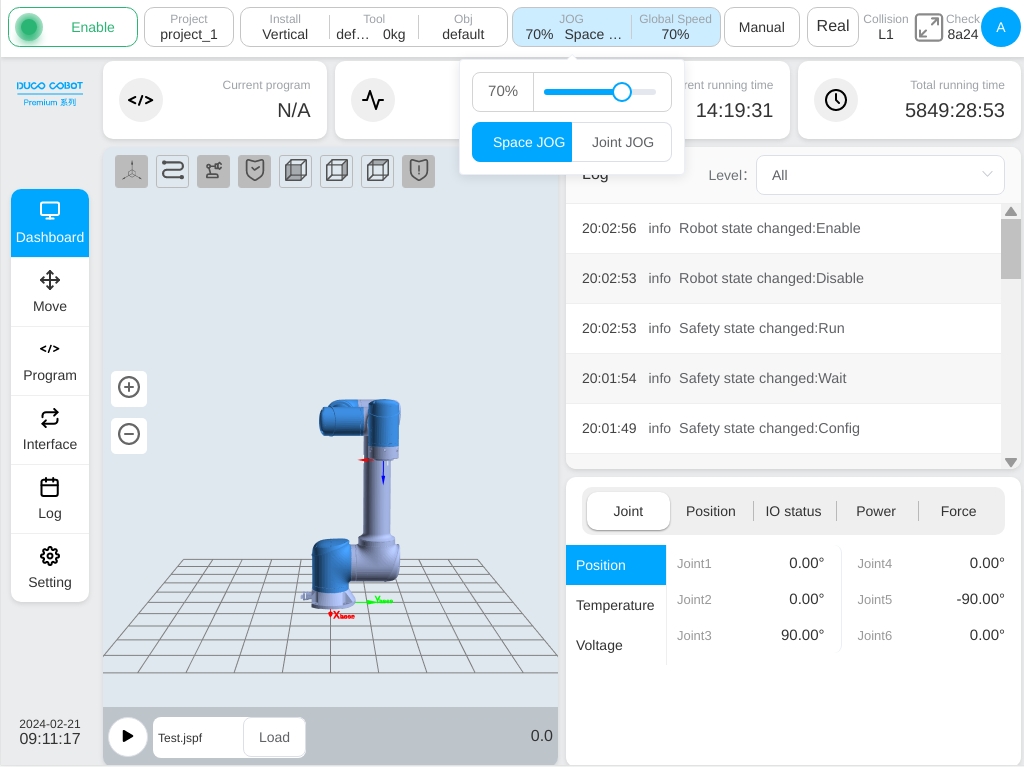1024x767 pixels.
Task: Play the loaded Test.jspf program
Action: coord(127,737)
